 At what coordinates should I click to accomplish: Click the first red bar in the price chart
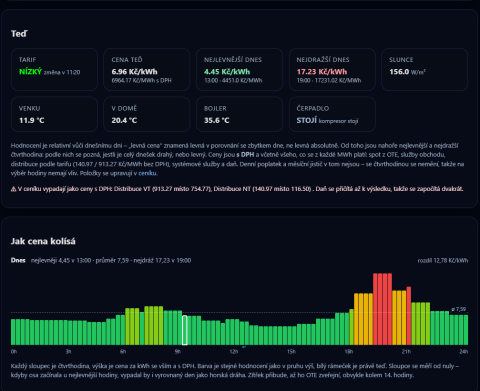click(375, 309)
